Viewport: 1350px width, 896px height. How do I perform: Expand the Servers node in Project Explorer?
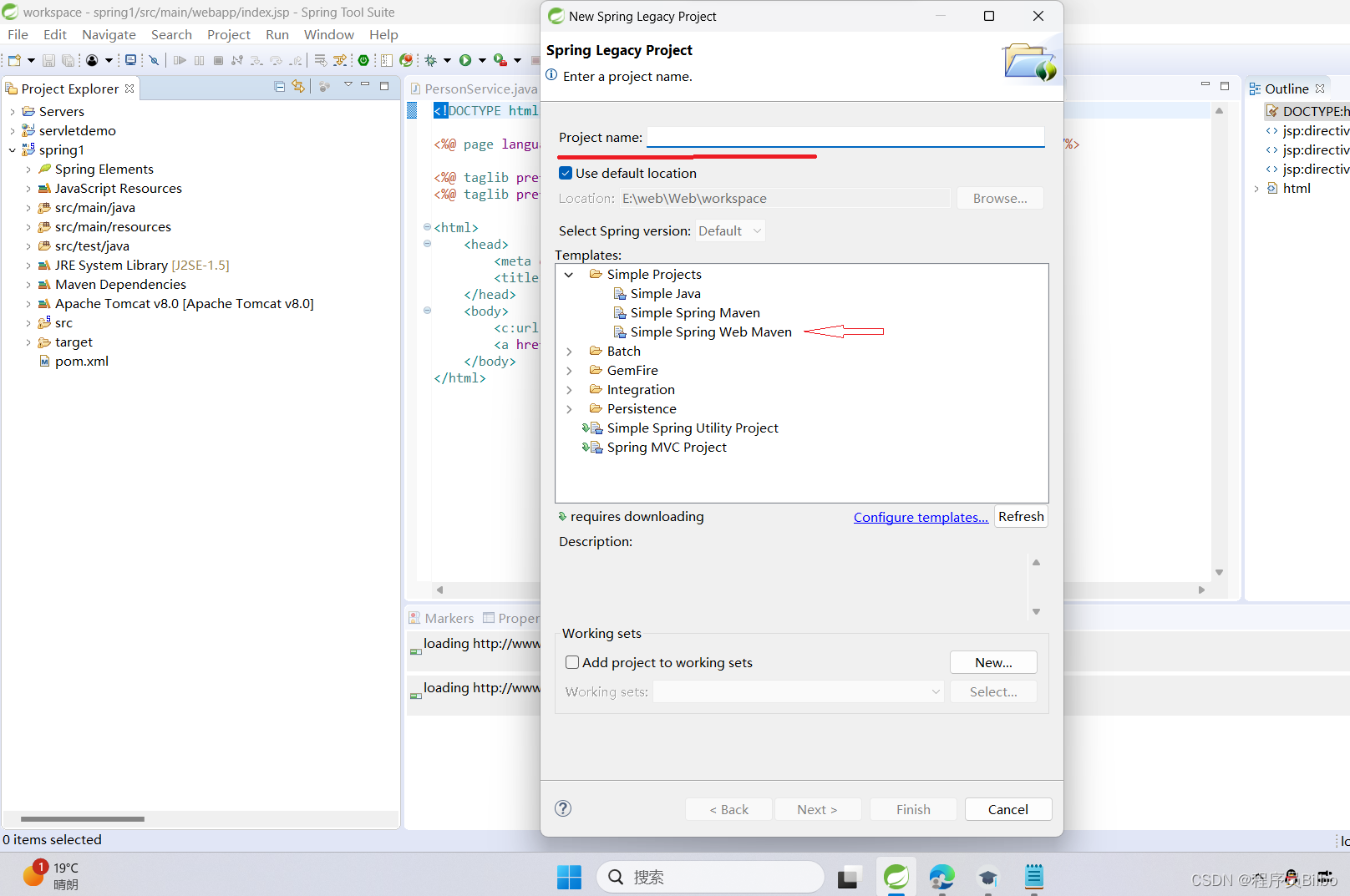coord(12,112)
